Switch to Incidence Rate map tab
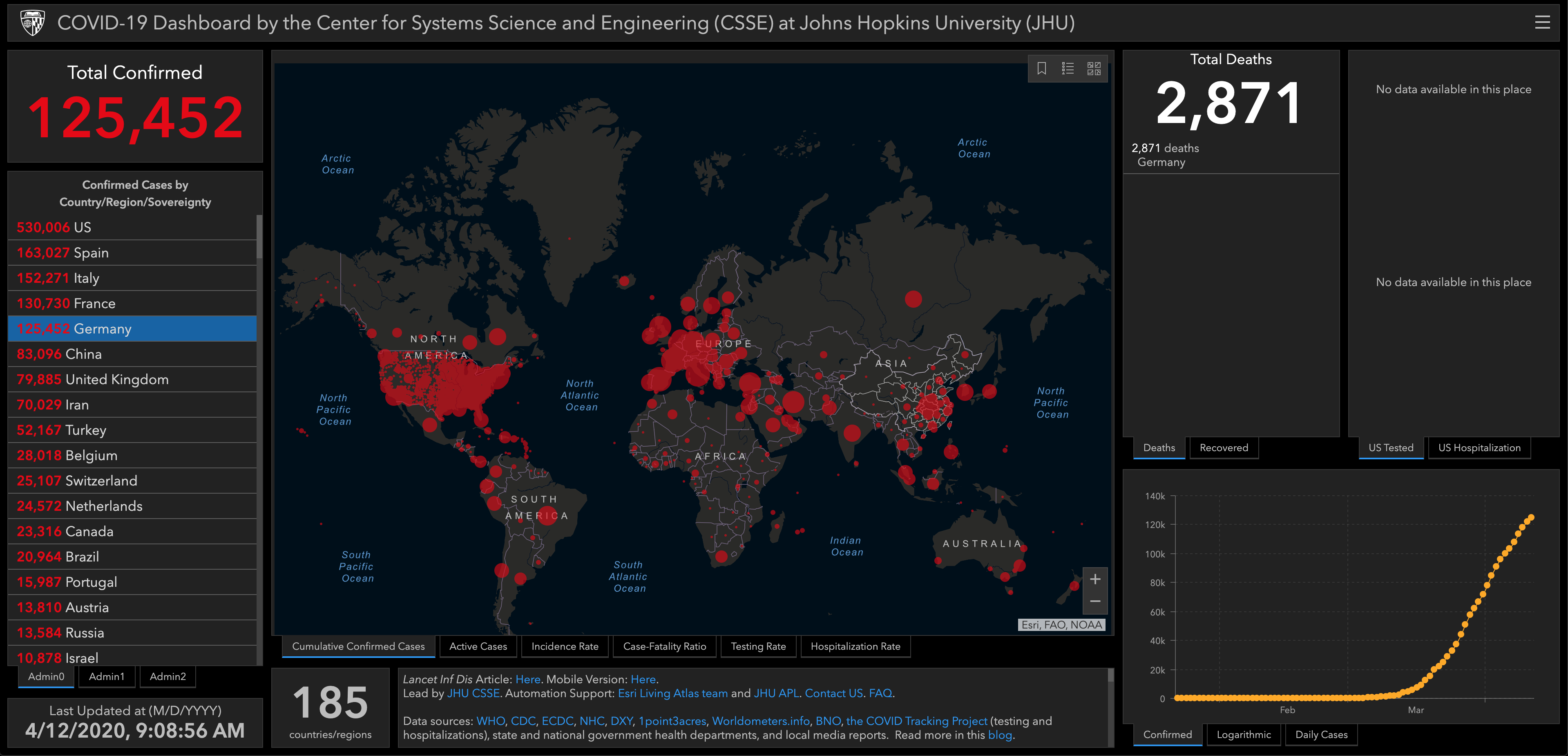This screenshot has width=1568, height=756. click(x=565, y=646)
